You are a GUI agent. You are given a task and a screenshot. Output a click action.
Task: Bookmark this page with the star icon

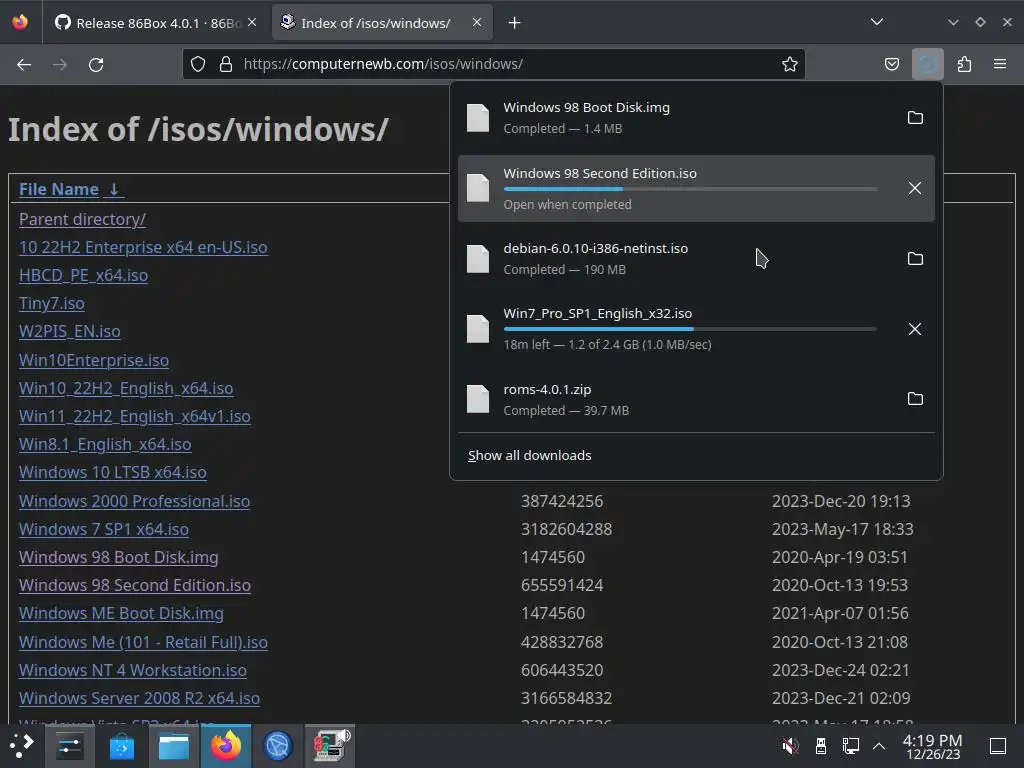(x=790, y=64)
